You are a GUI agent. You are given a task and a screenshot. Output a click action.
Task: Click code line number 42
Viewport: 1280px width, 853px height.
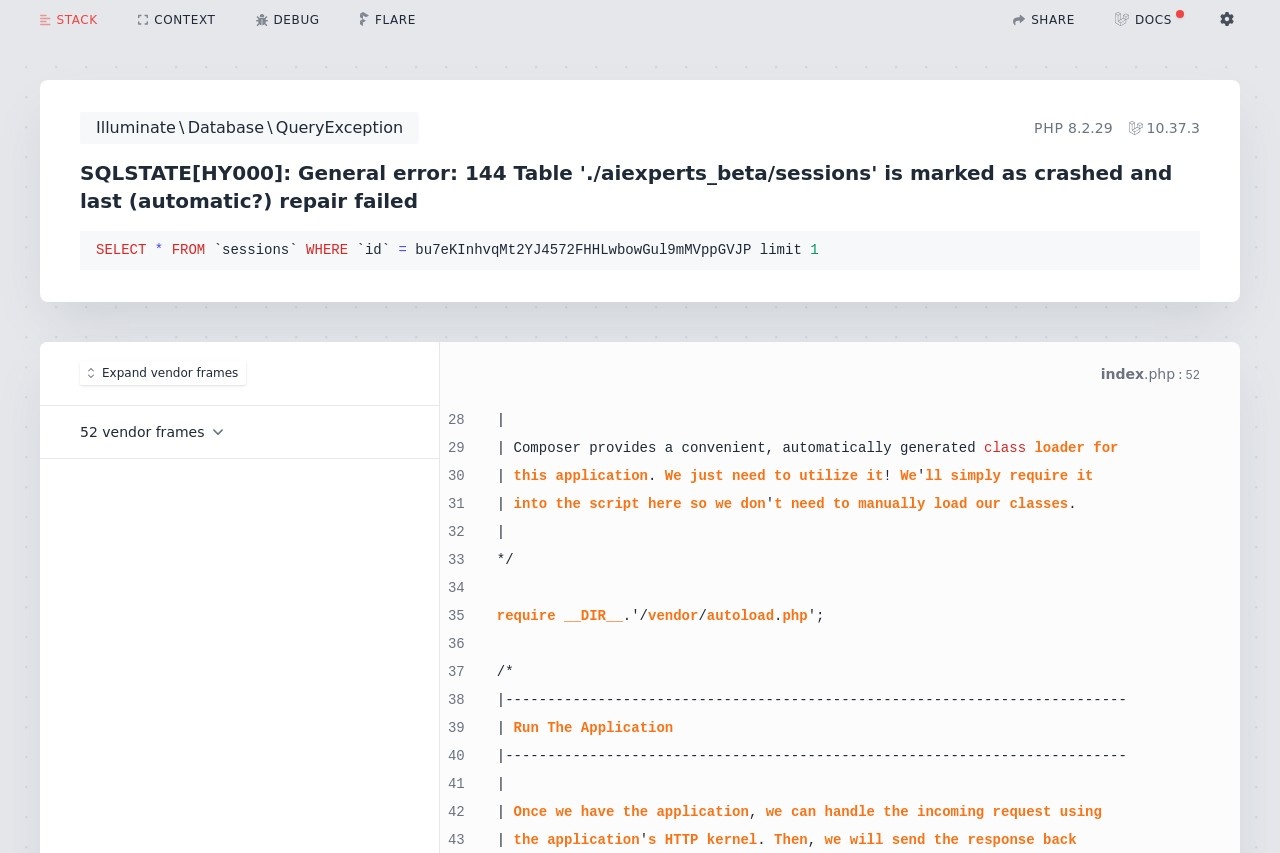pyautogui.click(x=456, y=812)
